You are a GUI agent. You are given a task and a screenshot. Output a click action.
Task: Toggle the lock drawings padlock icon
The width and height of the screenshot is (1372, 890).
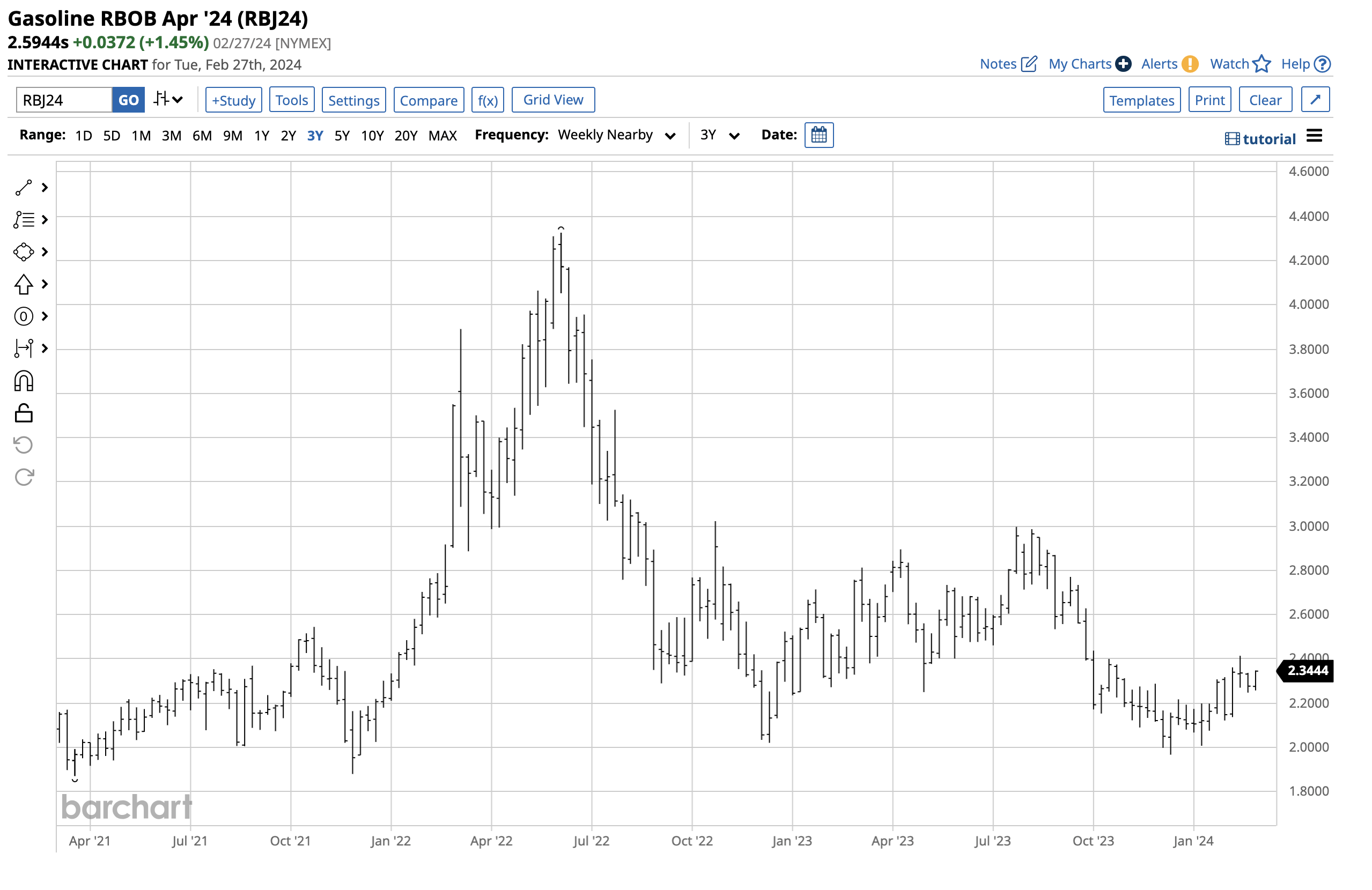coord(24,413)
